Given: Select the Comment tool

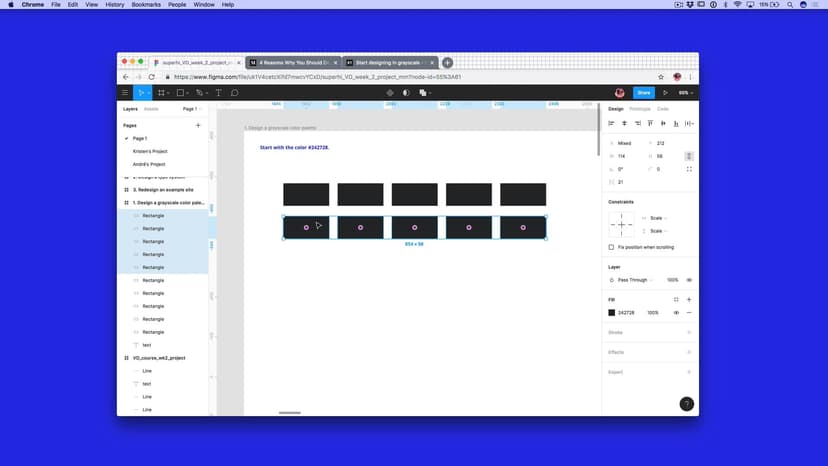Looking at the screenshot, I should click(x=235, y=93).
